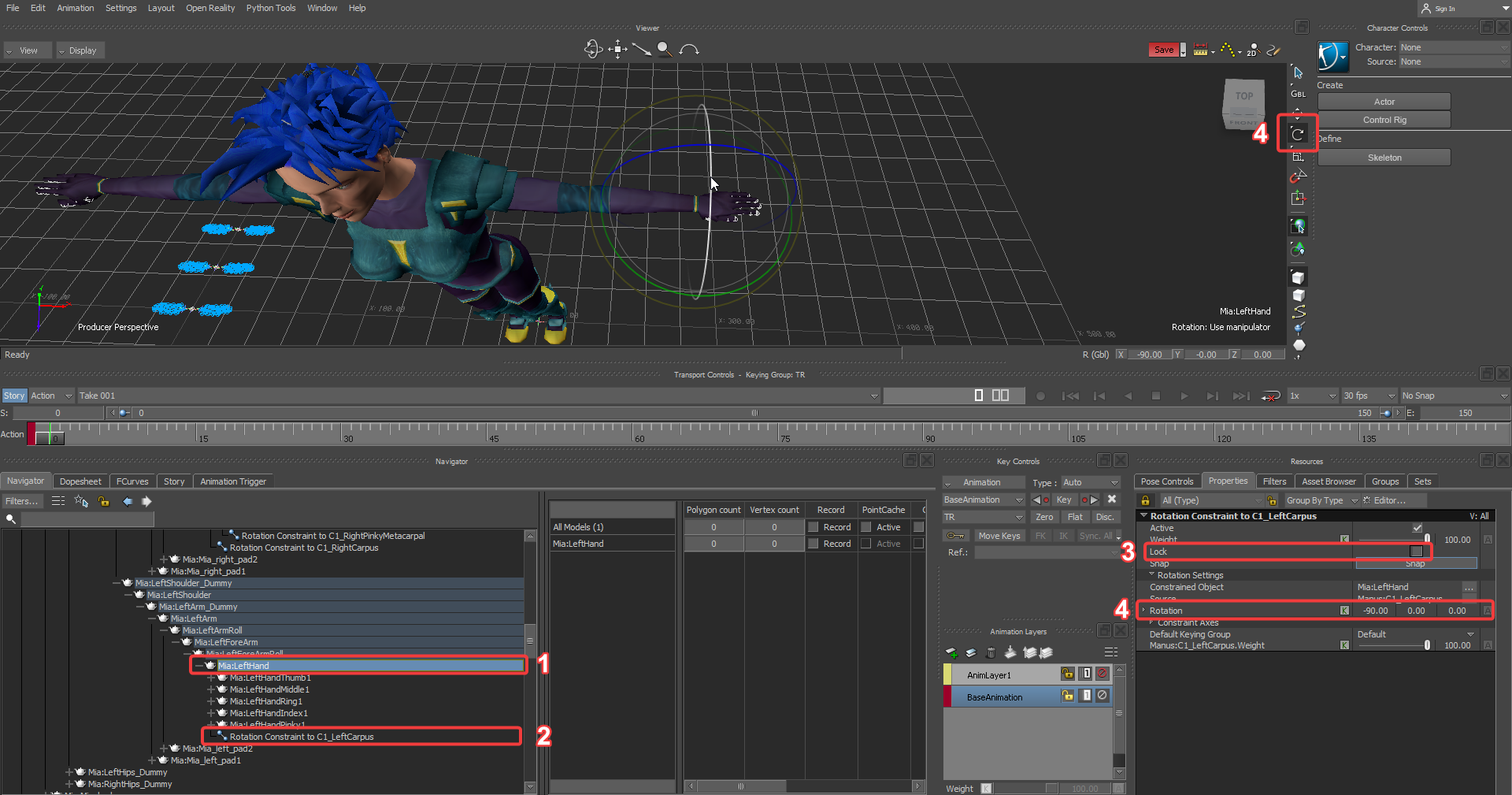Click the Control Rig button

[x=1384, y=120]
